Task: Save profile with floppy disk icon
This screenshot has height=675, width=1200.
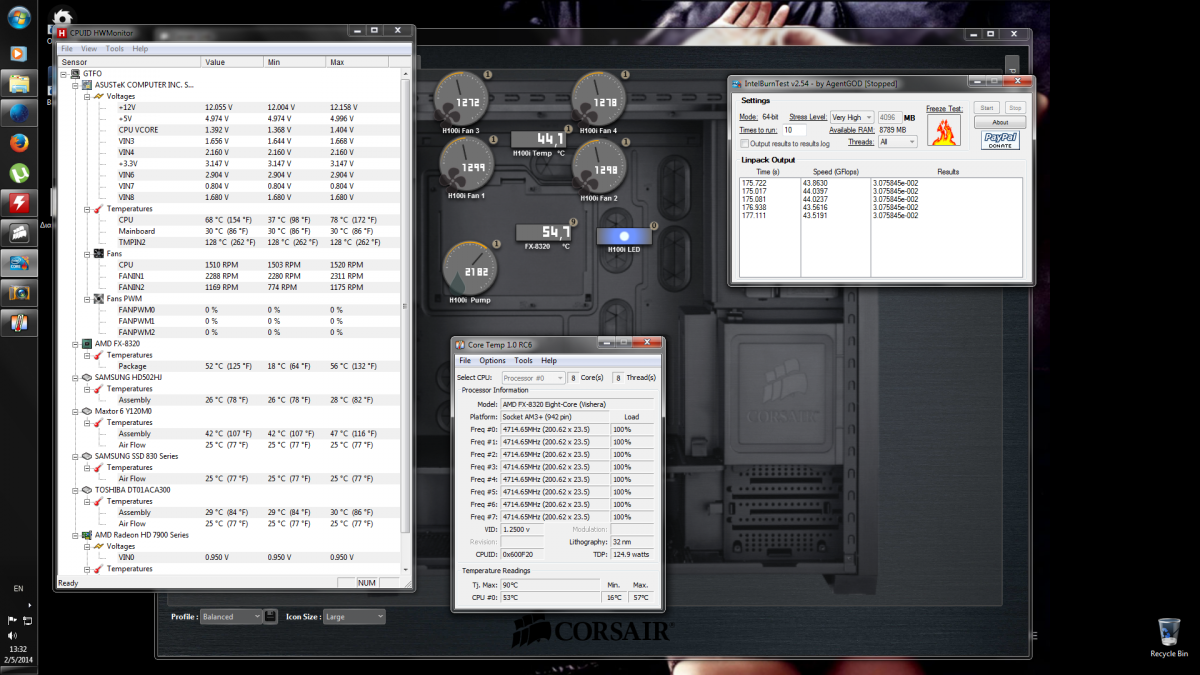Action: point(270,617)
